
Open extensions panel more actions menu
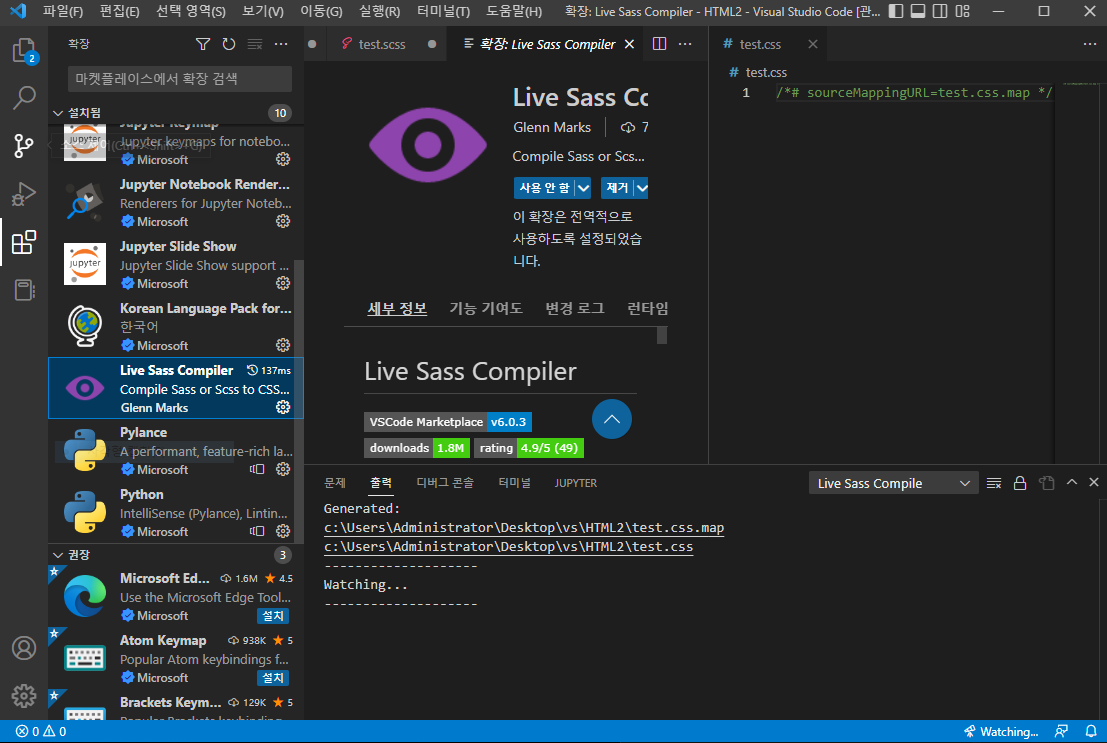[x=281, y=44]
